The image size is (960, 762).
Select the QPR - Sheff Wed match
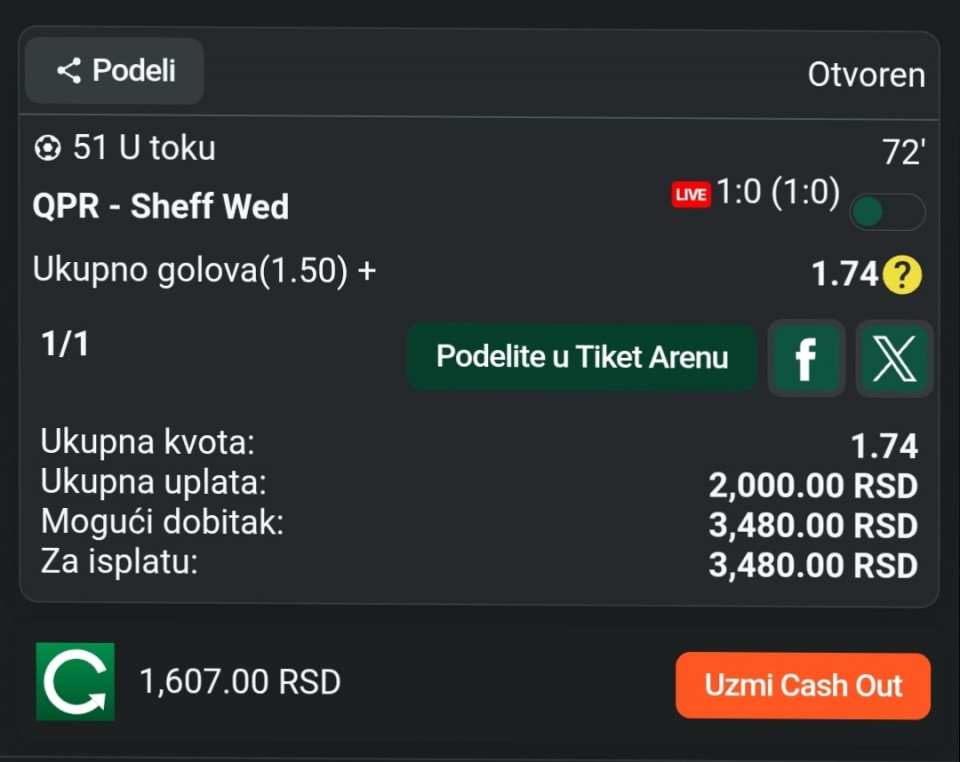pyautogui.click(x=161, y=207)
